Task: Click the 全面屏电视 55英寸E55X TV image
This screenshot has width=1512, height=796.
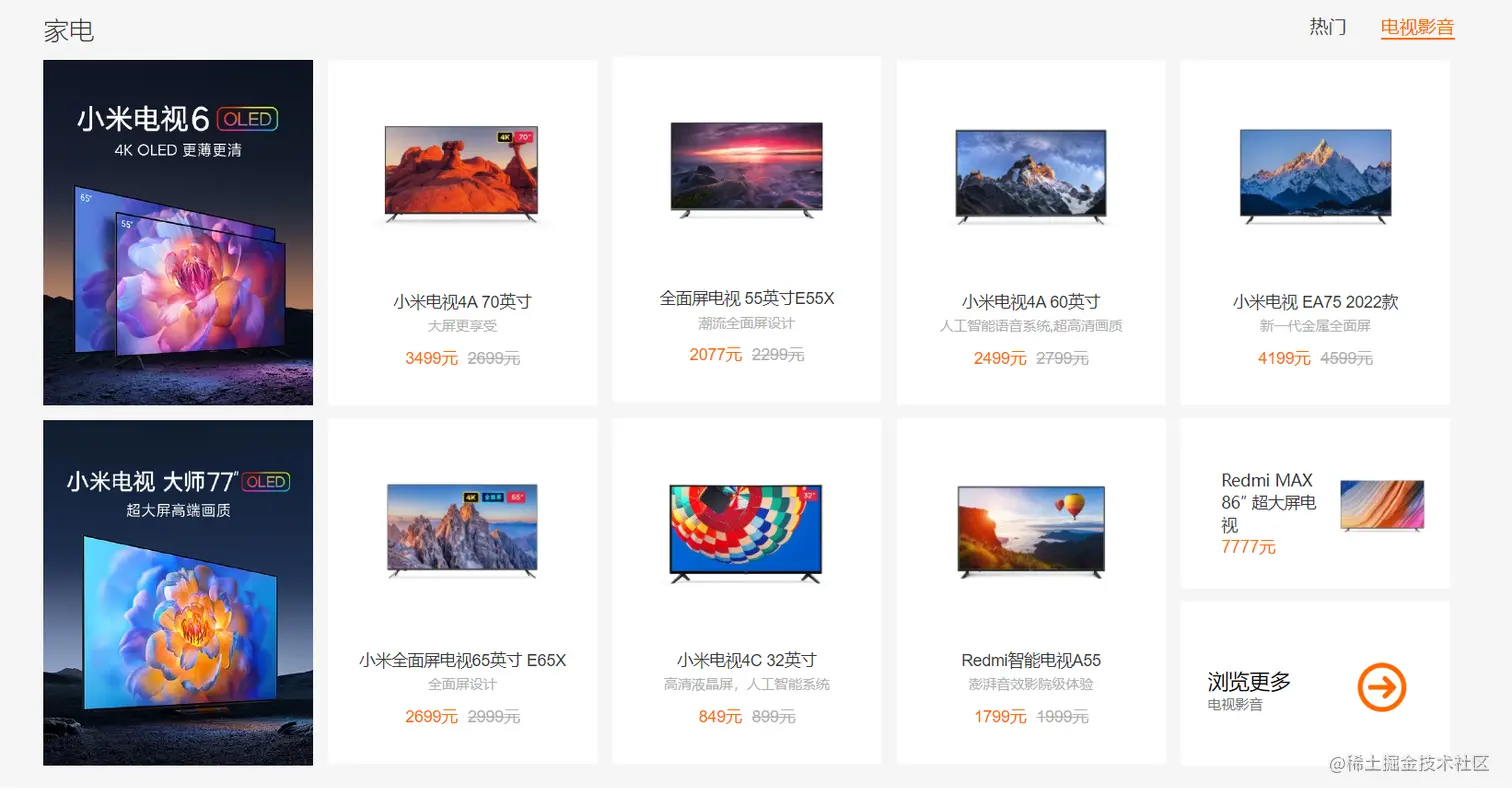Action: pyautogui.click(x=746, y=170)
